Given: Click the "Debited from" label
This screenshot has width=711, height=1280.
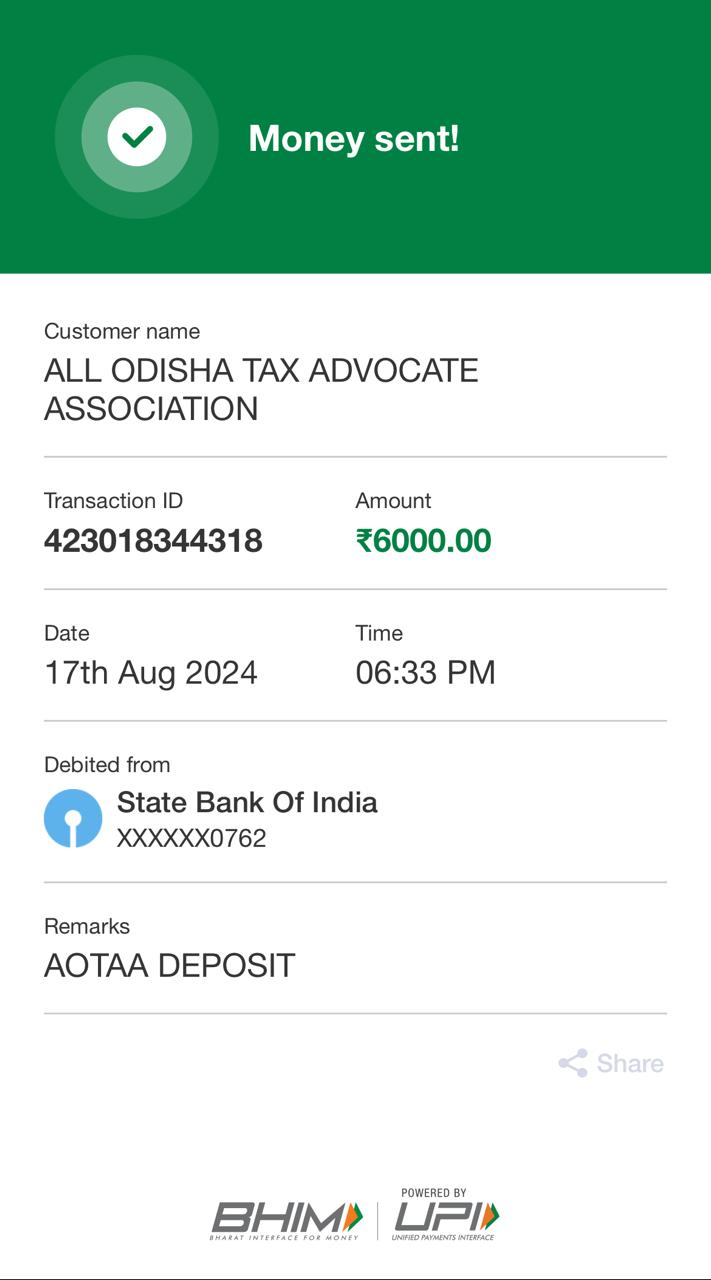Looking at the screenshot, I should click(x=107, y=764).
